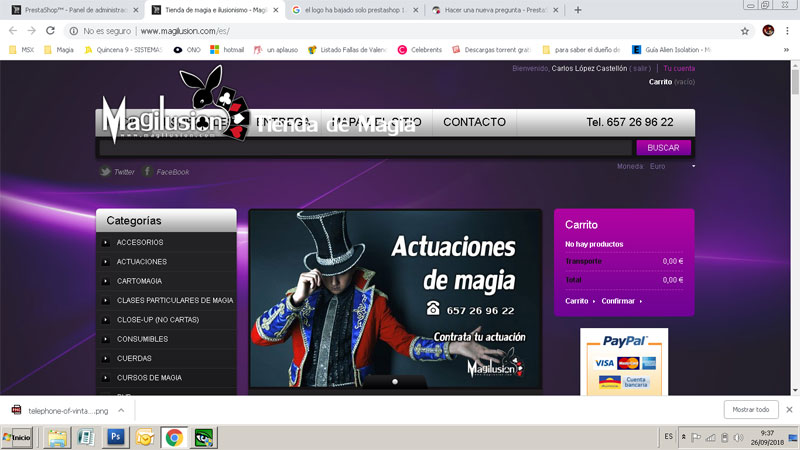Open CLASES PARTICULARES DE MAGIA category
The height and width of the screenshot is (450, 800).
tap(175, 301)
